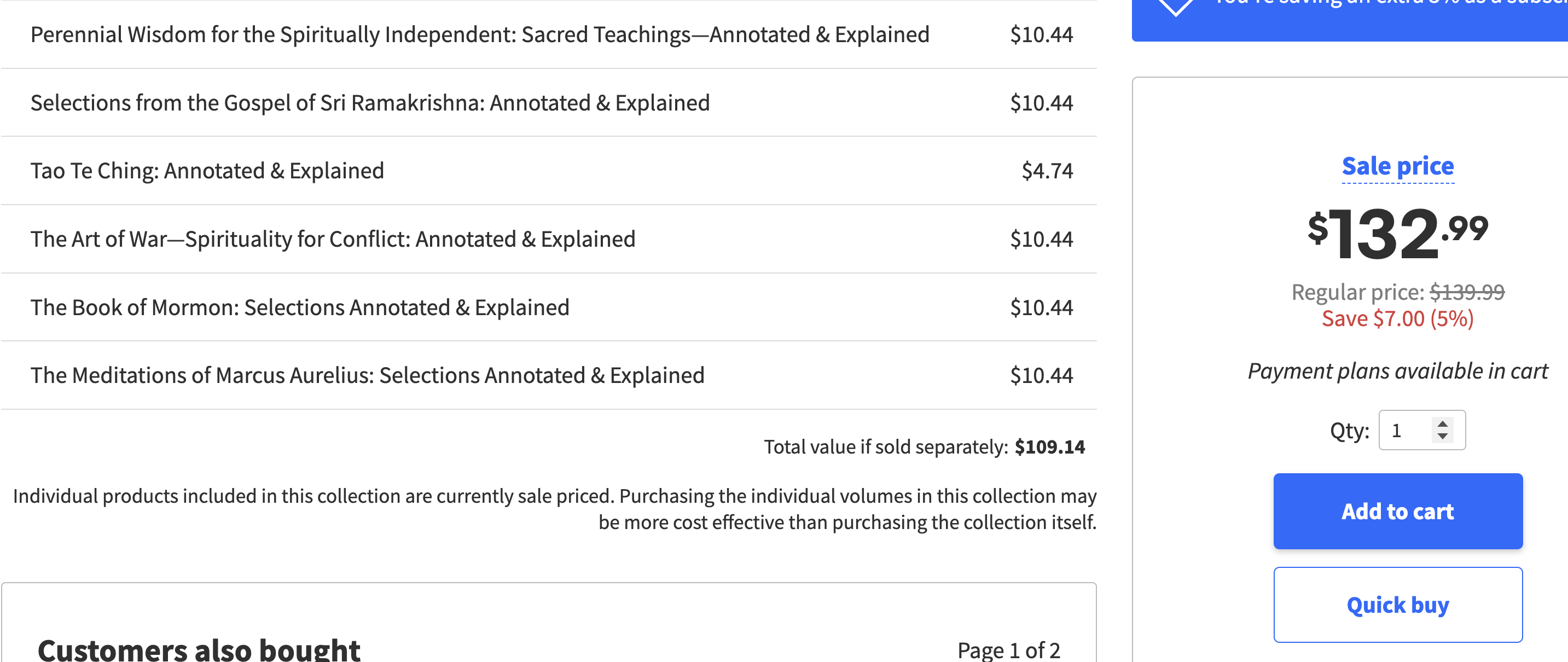This screenshot has width=1568, height=662.
Task: Click the total value $109.14 amount
Action: pos(1049,447)
